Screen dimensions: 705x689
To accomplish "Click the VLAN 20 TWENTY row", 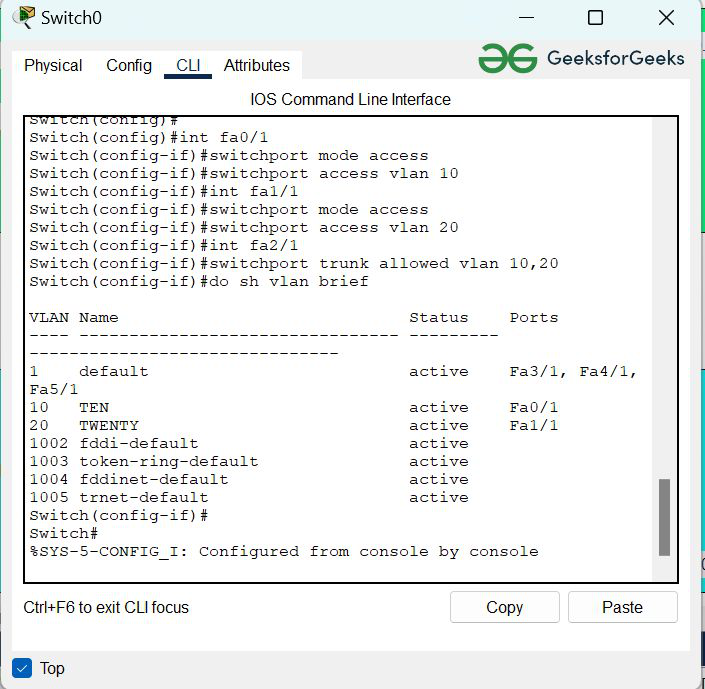I will (x=290, y=425).
